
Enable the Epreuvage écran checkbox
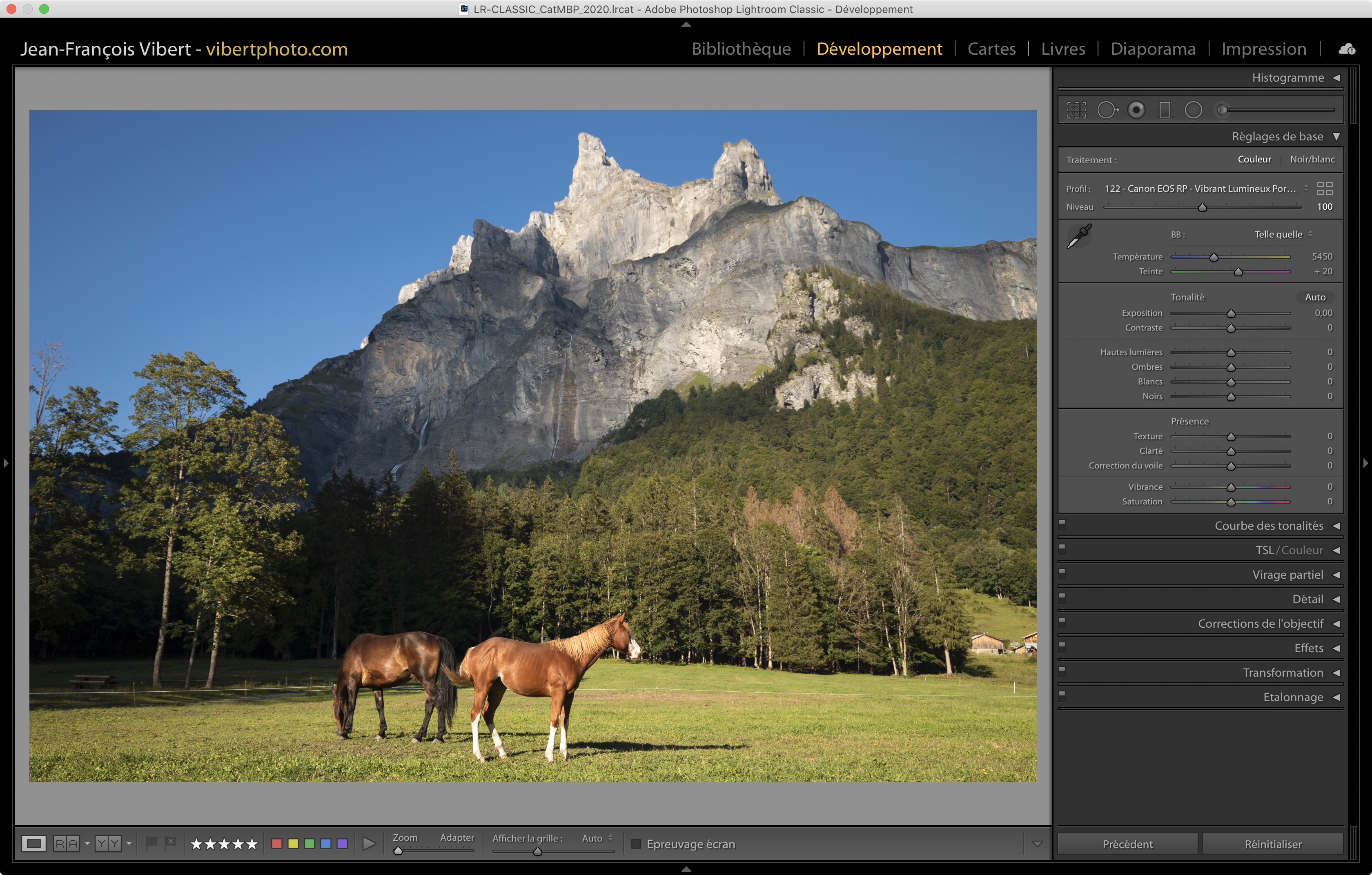[637, 844]
